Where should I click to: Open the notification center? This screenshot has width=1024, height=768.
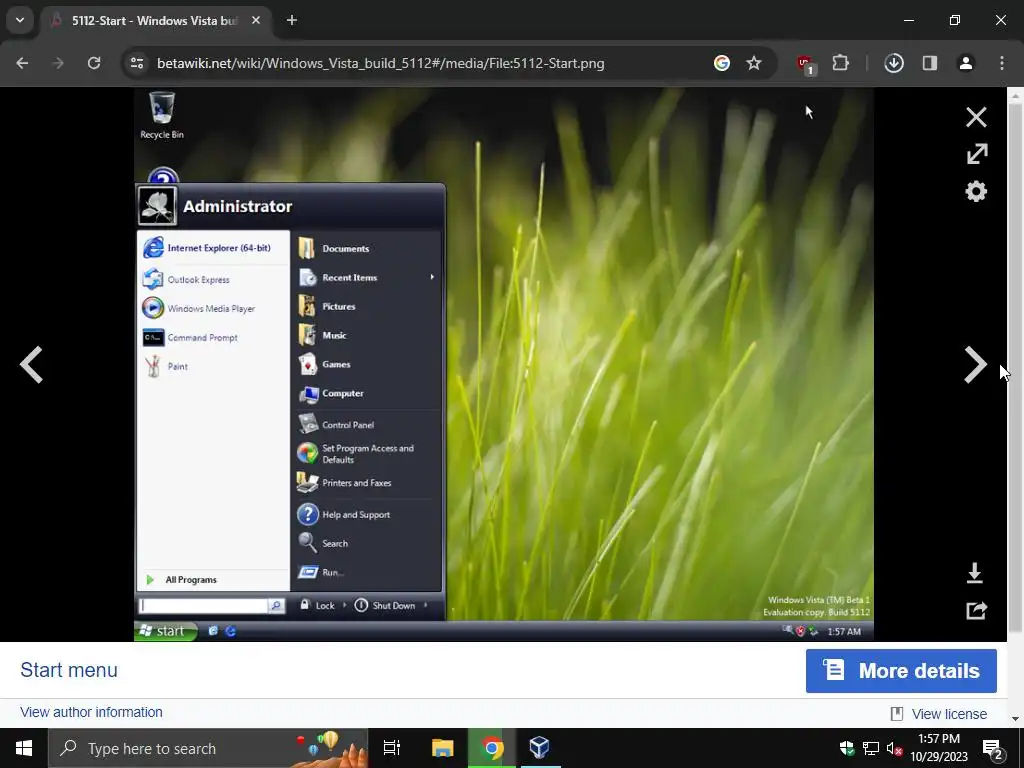tap(993, 749)
